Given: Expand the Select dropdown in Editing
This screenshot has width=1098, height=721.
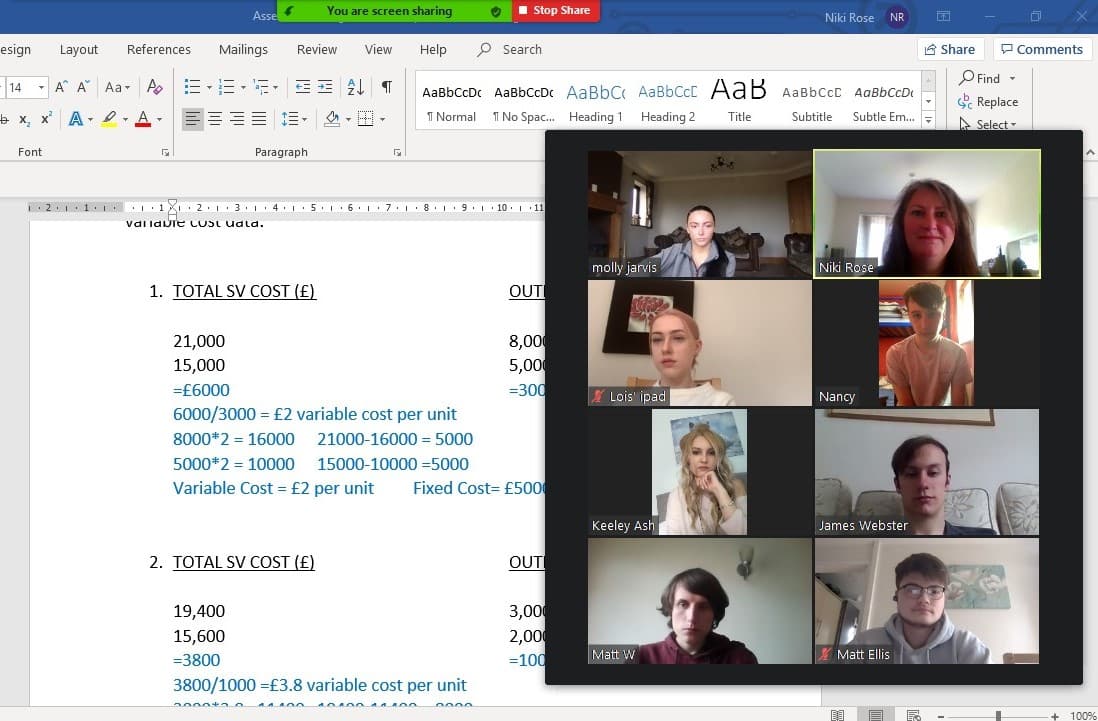Looking at the screenshot, I should [989, 125].
